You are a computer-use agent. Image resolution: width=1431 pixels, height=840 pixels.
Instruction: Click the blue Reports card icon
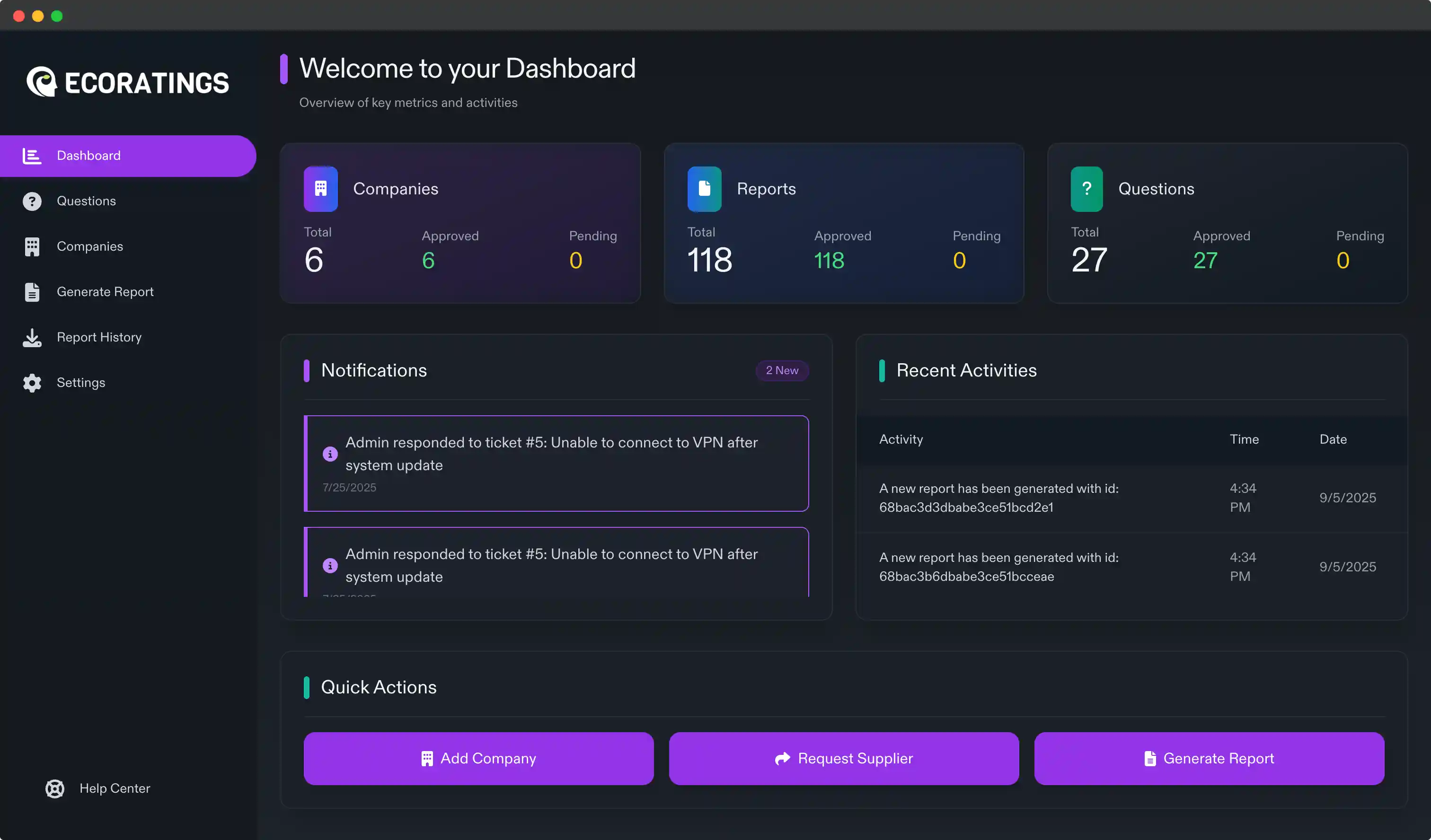(x=704, y=188)
